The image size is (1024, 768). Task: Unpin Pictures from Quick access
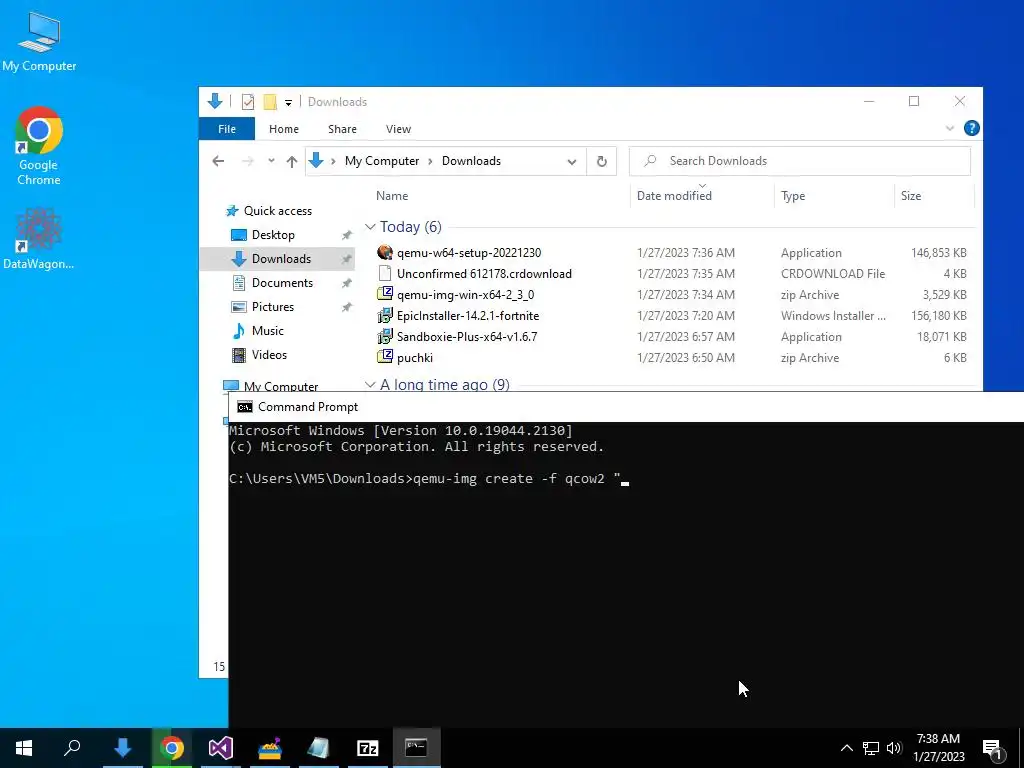347,307
